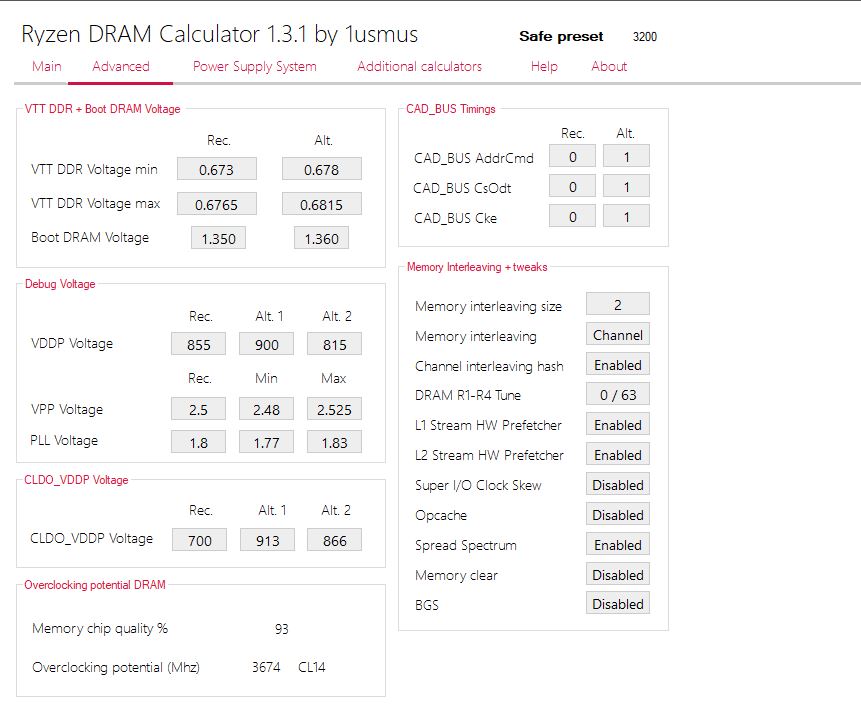
Task: Click the Spread Spectrum label
Action: pos(466,545)
